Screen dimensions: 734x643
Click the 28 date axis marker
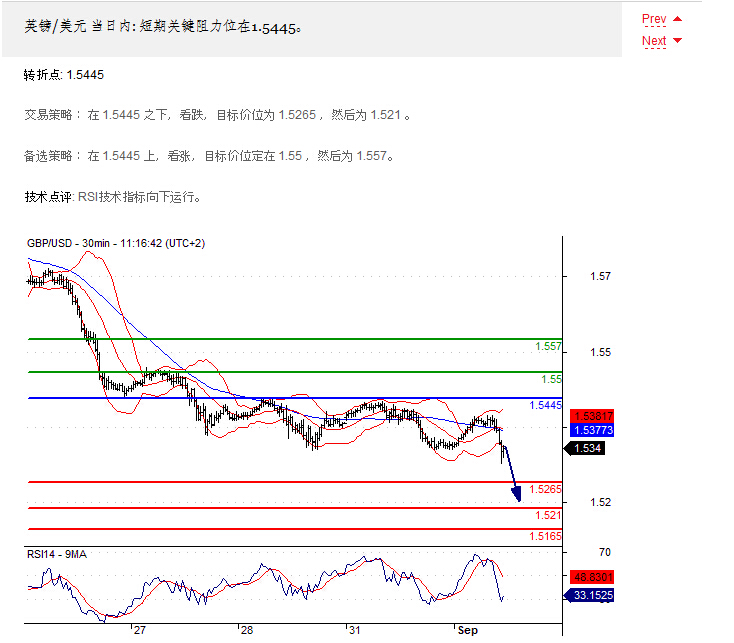[x=247, y=630]
